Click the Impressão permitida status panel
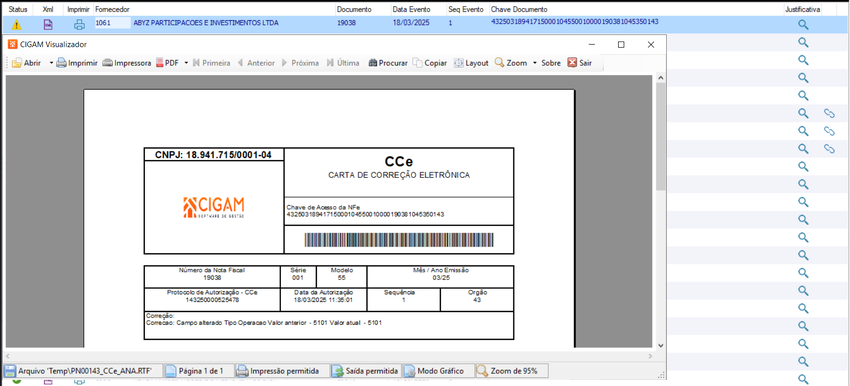This screenshot has height=386, width=850. (x=281, y=371)
